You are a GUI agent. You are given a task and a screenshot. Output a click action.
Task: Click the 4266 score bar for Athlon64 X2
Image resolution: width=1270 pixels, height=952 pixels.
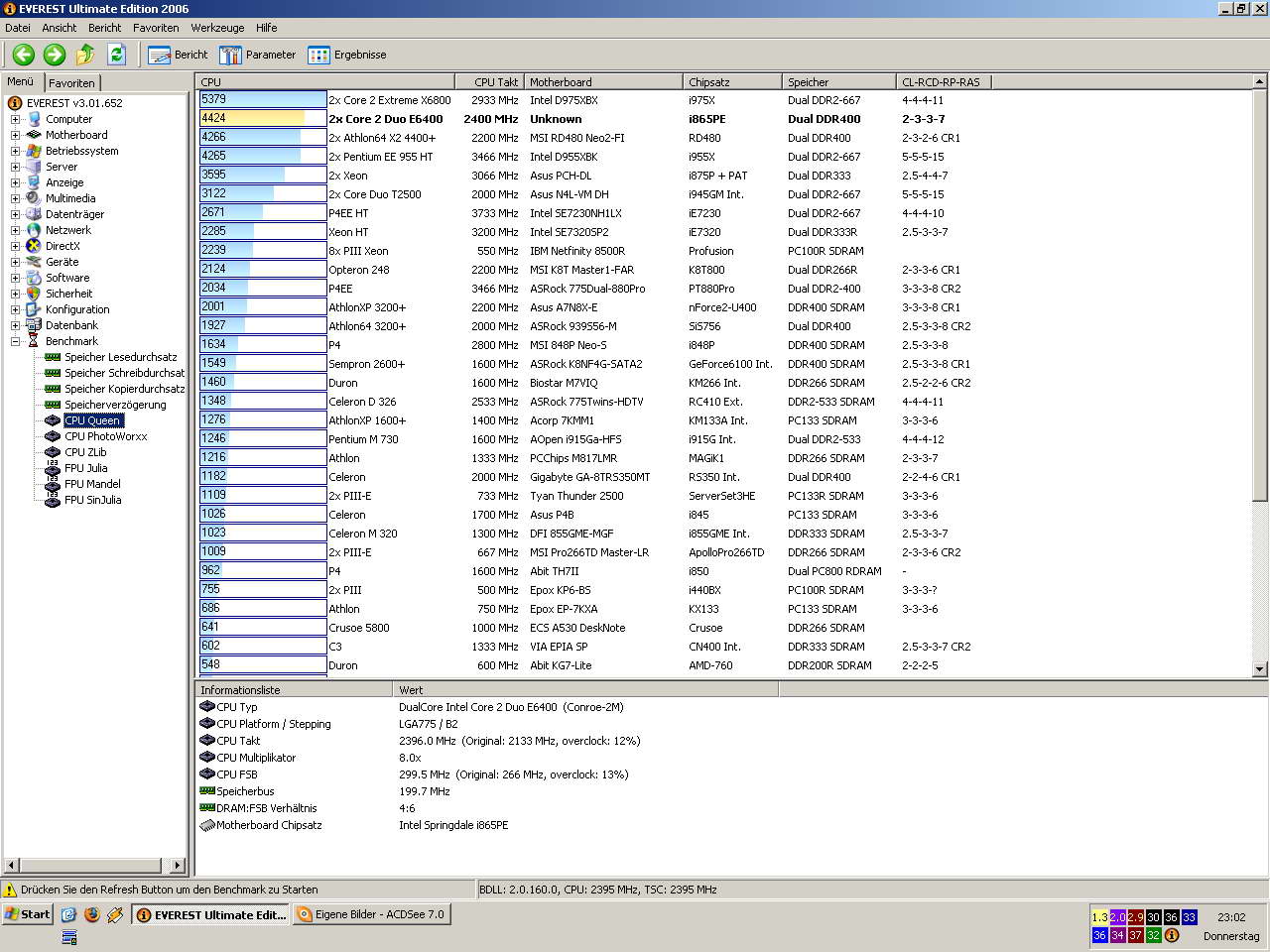[x=263, y=138]
